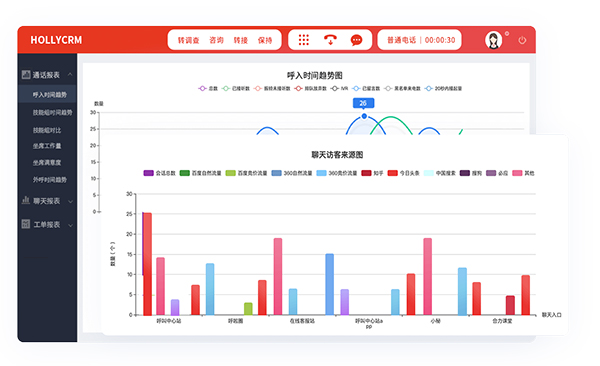Toggle 已留言数 line legend item
Viewport: 600px width, 366px height.
coord(366,88)
